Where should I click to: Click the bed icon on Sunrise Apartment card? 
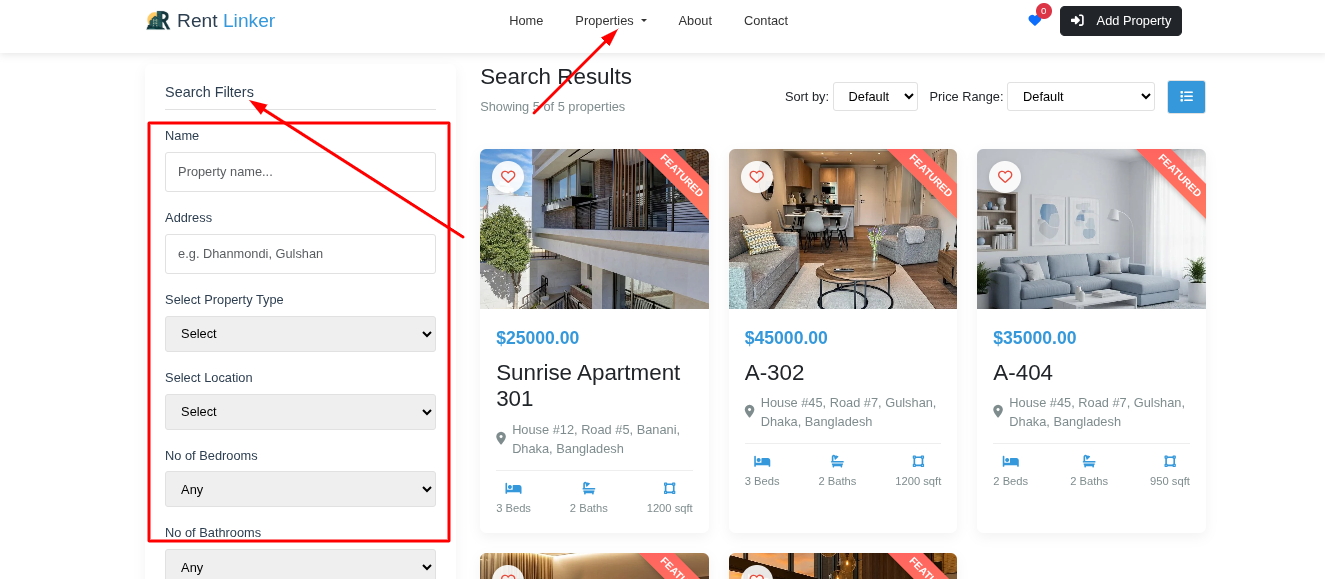513,488
